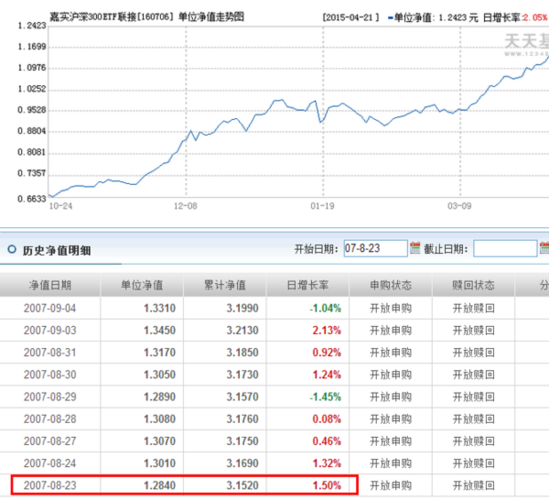Click unit net value 1.2890

[x=160, y=397]
